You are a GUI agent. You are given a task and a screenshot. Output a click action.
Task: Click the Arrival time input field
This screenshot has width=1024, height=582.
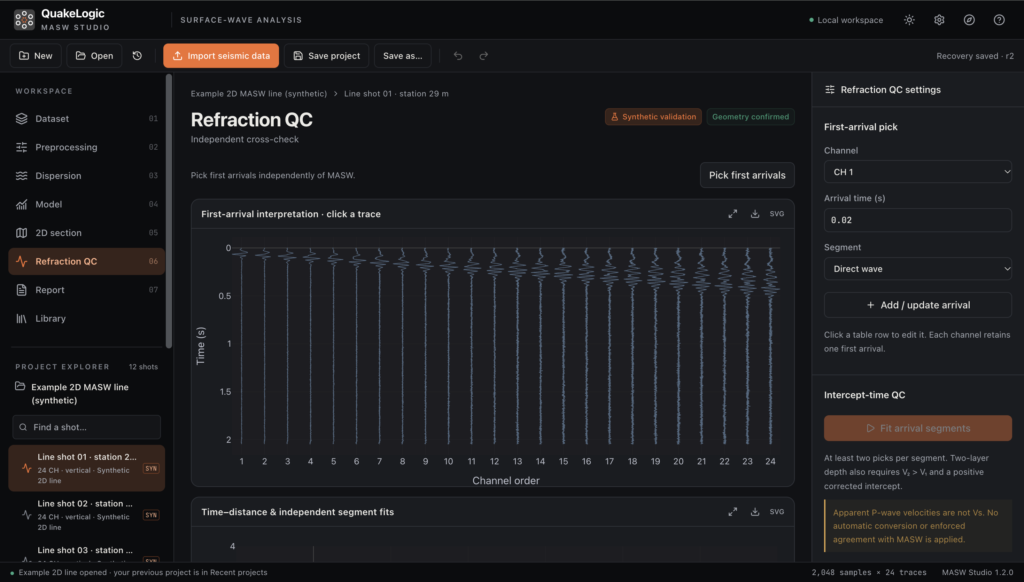click(918, 220)
